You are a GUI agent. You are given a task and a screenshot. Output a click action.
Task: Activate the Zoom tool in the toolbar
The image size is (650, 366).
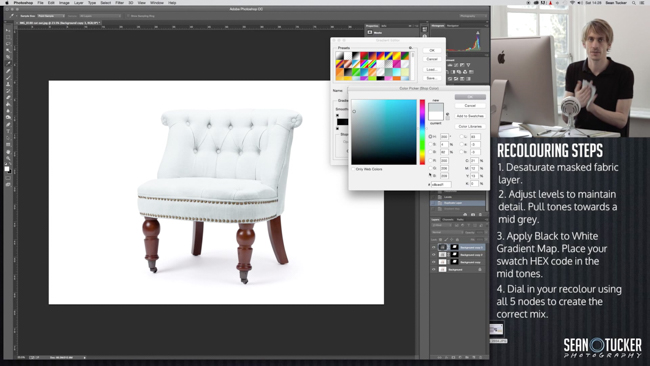point(8,158)
